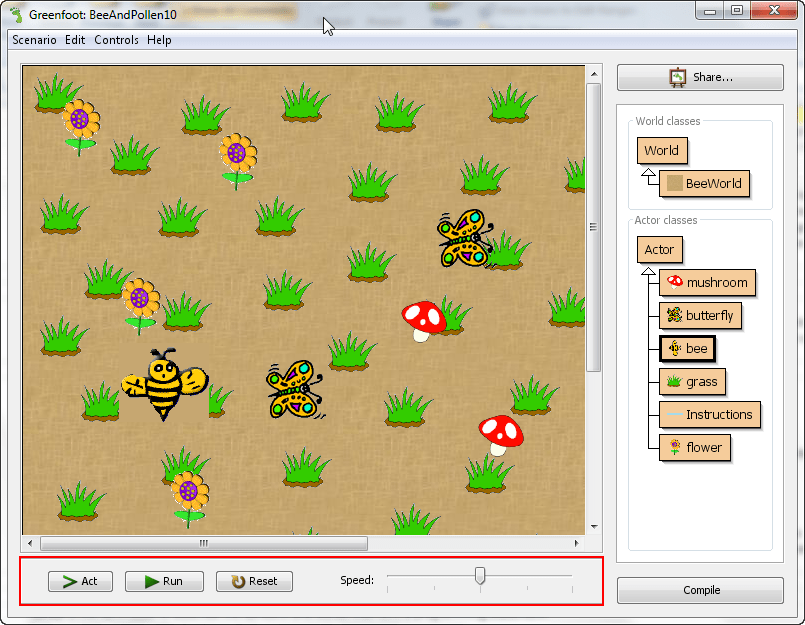Select the grass actor class
The image size is (805, 625).
(692, 381)
